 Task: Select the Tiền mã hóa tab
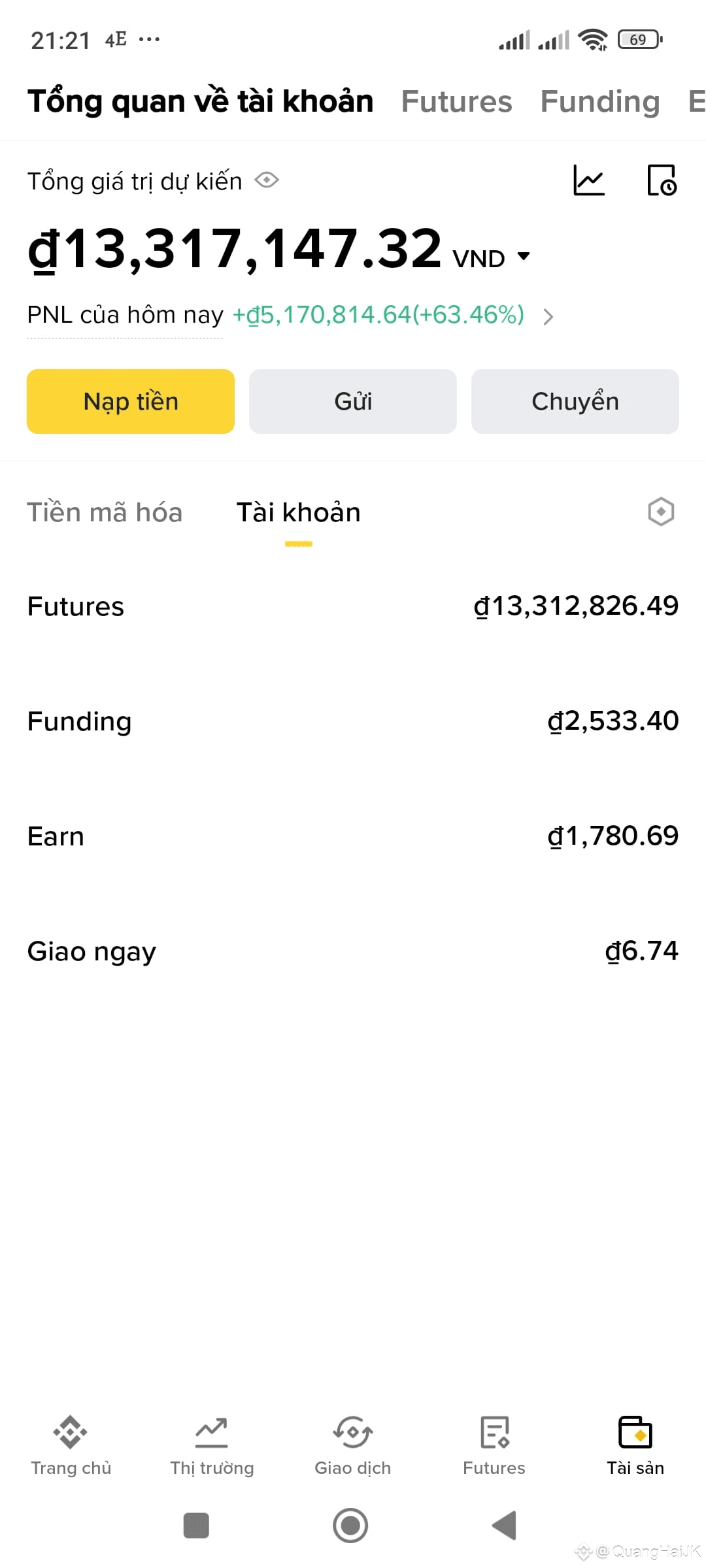coord(105,512)
